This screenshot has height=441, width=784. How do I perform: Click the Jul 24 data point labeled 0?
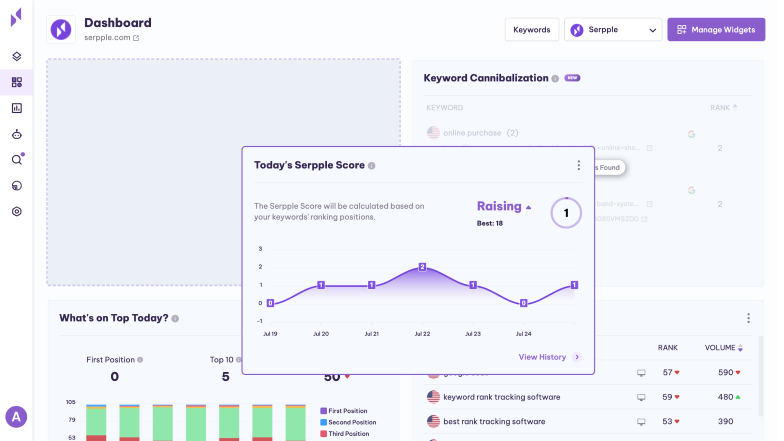tap(524, 303)
